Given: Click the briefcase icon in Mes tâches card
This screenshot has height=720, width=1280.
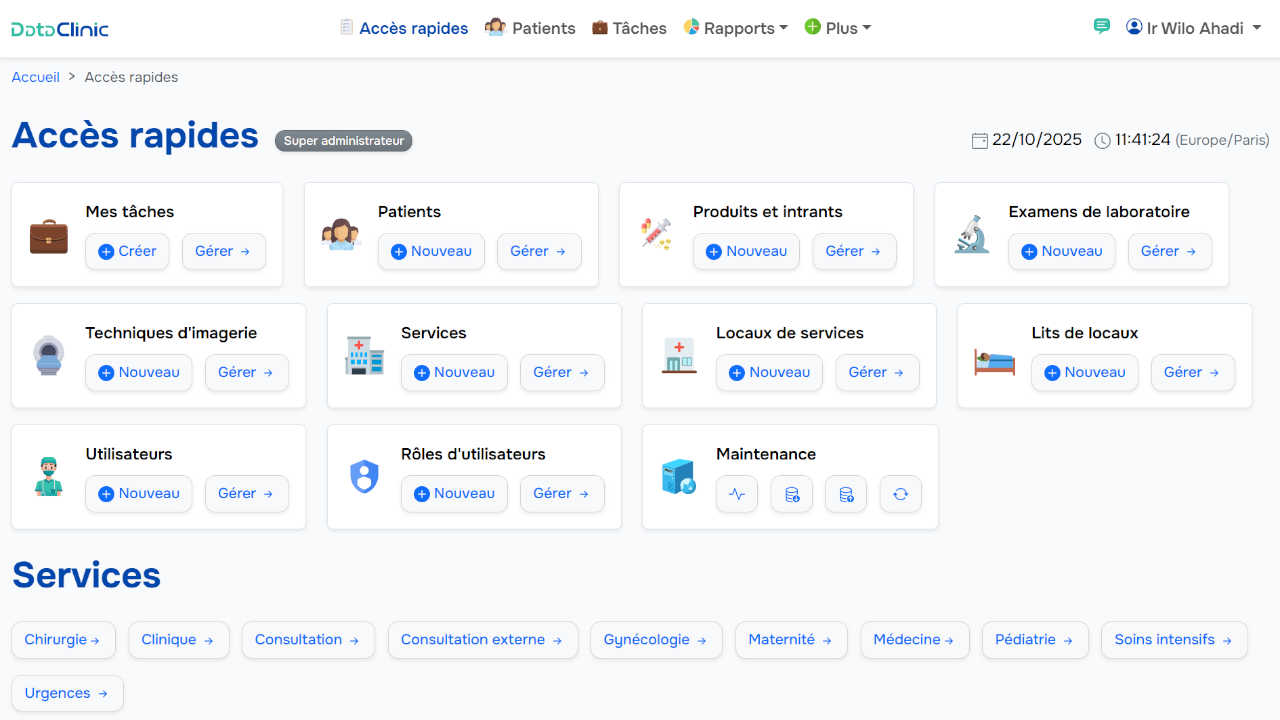Looking at the screenshot, I should 48,235.
